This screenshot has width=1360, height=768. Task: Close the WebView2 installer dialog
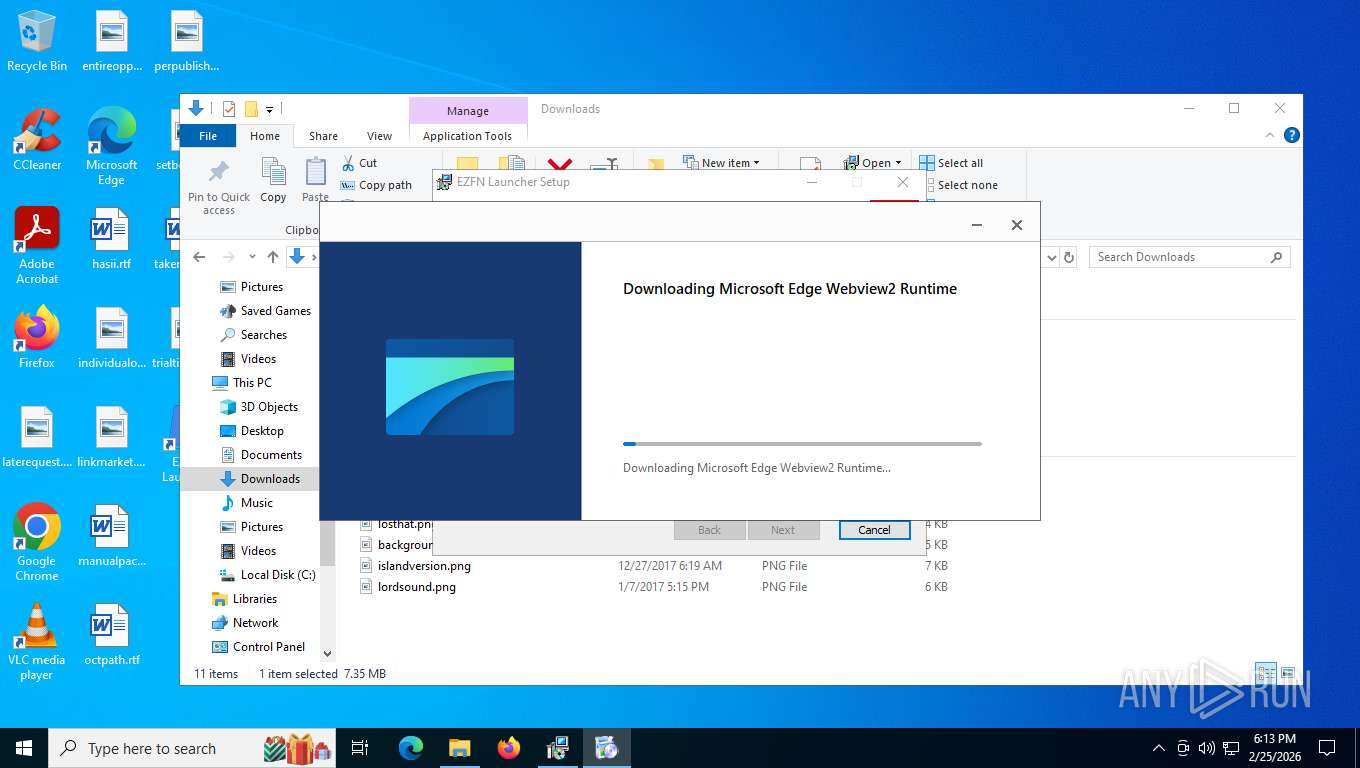coord(1017,225)
